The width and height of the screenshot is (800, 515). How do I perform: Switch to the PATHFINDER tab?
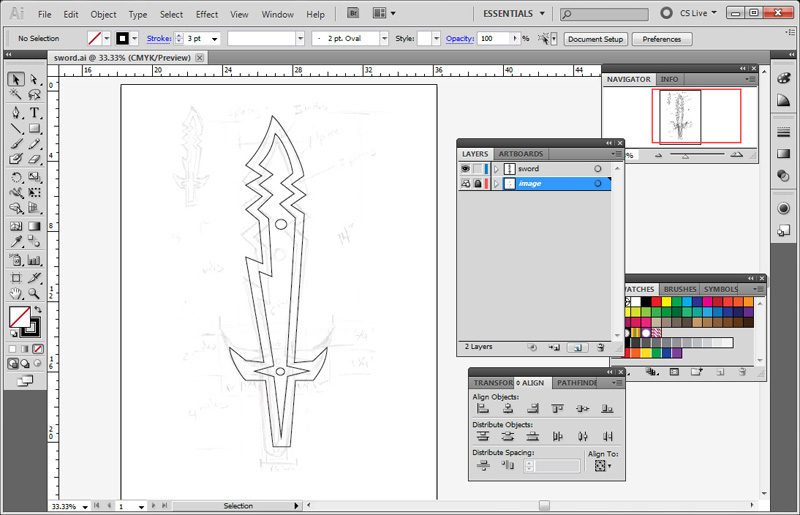click(577, 383)
